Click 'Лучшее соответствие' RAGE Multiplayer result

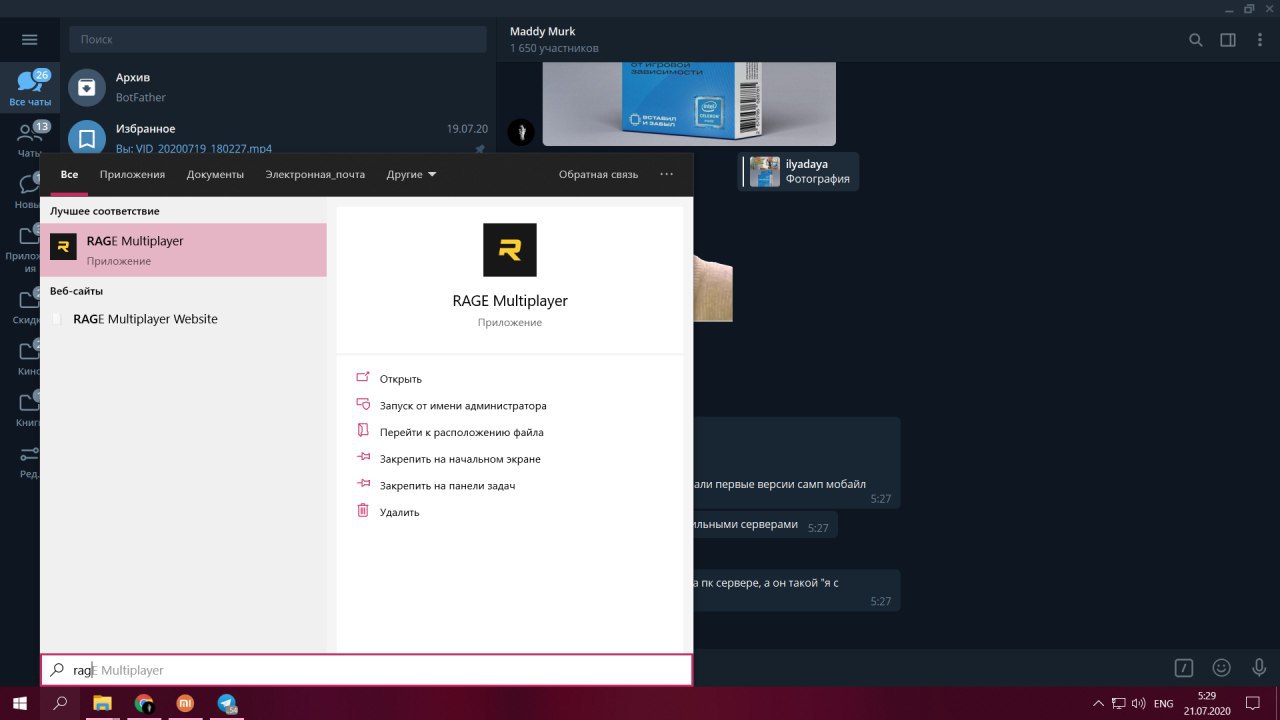(183, 249)
